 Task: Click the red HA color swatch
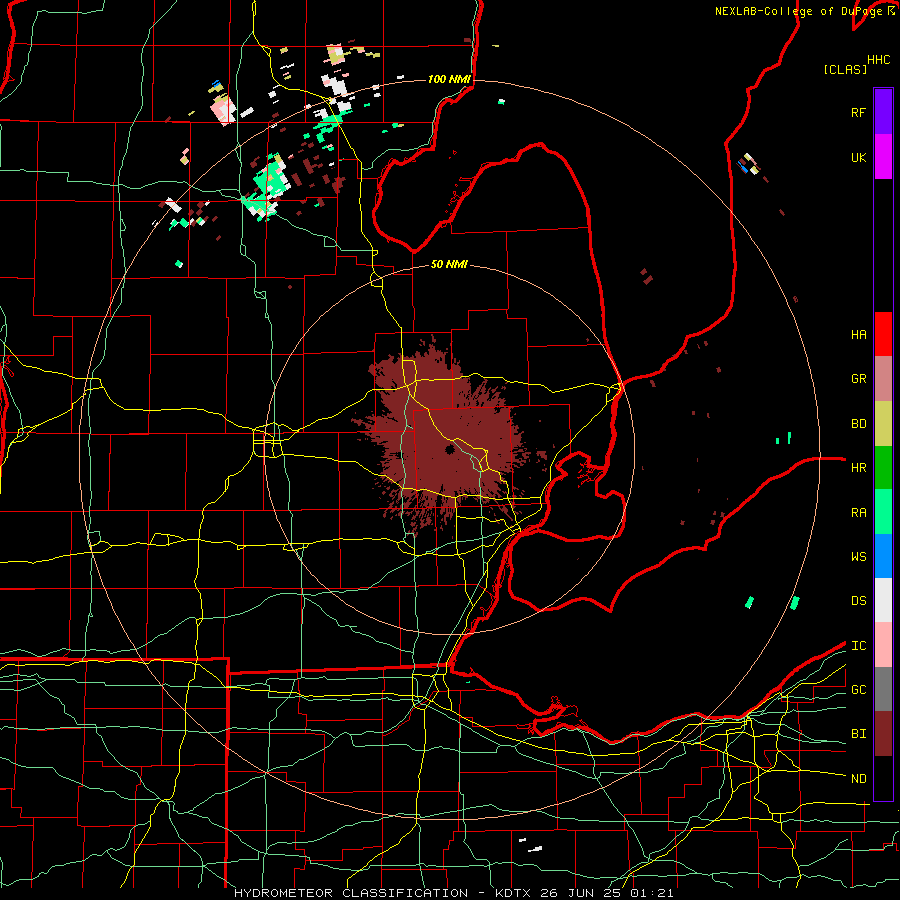[x=883, y=334]
